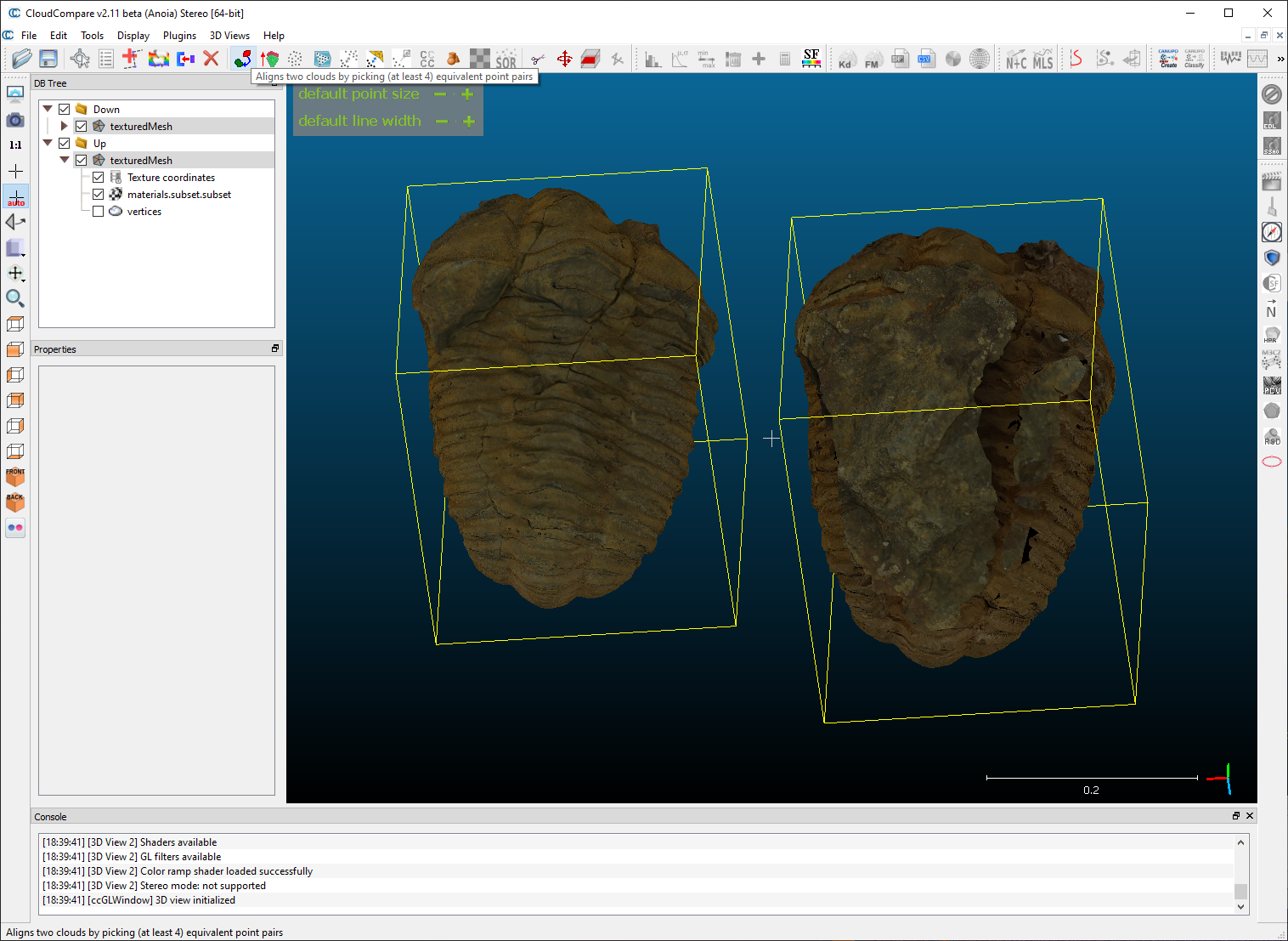Open the Display menu
The image size is (1288, 941).
[x=133, y=36]
